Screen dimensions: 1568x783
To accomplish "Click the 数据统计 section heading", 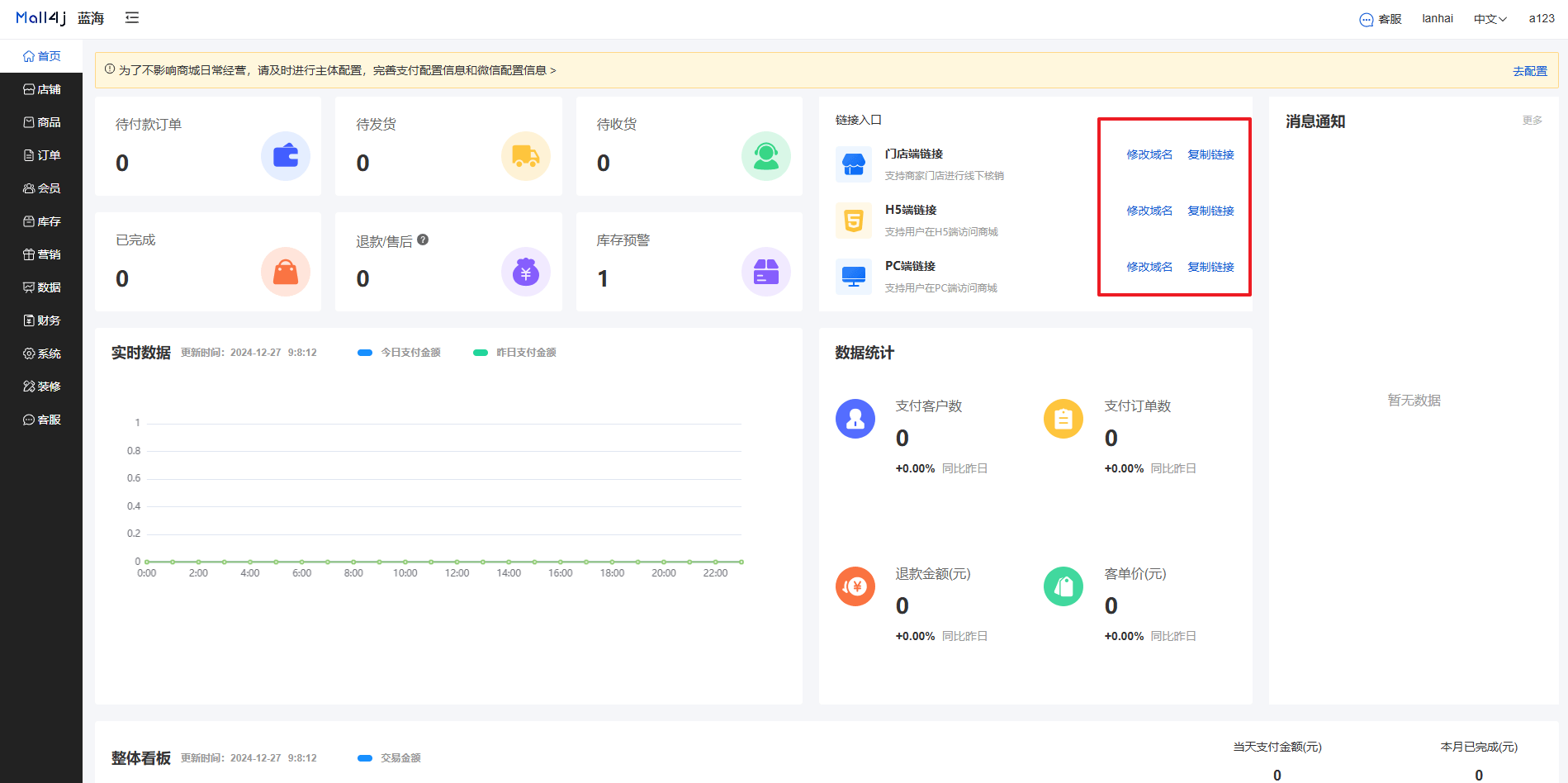I will click(x=865, y=353).
